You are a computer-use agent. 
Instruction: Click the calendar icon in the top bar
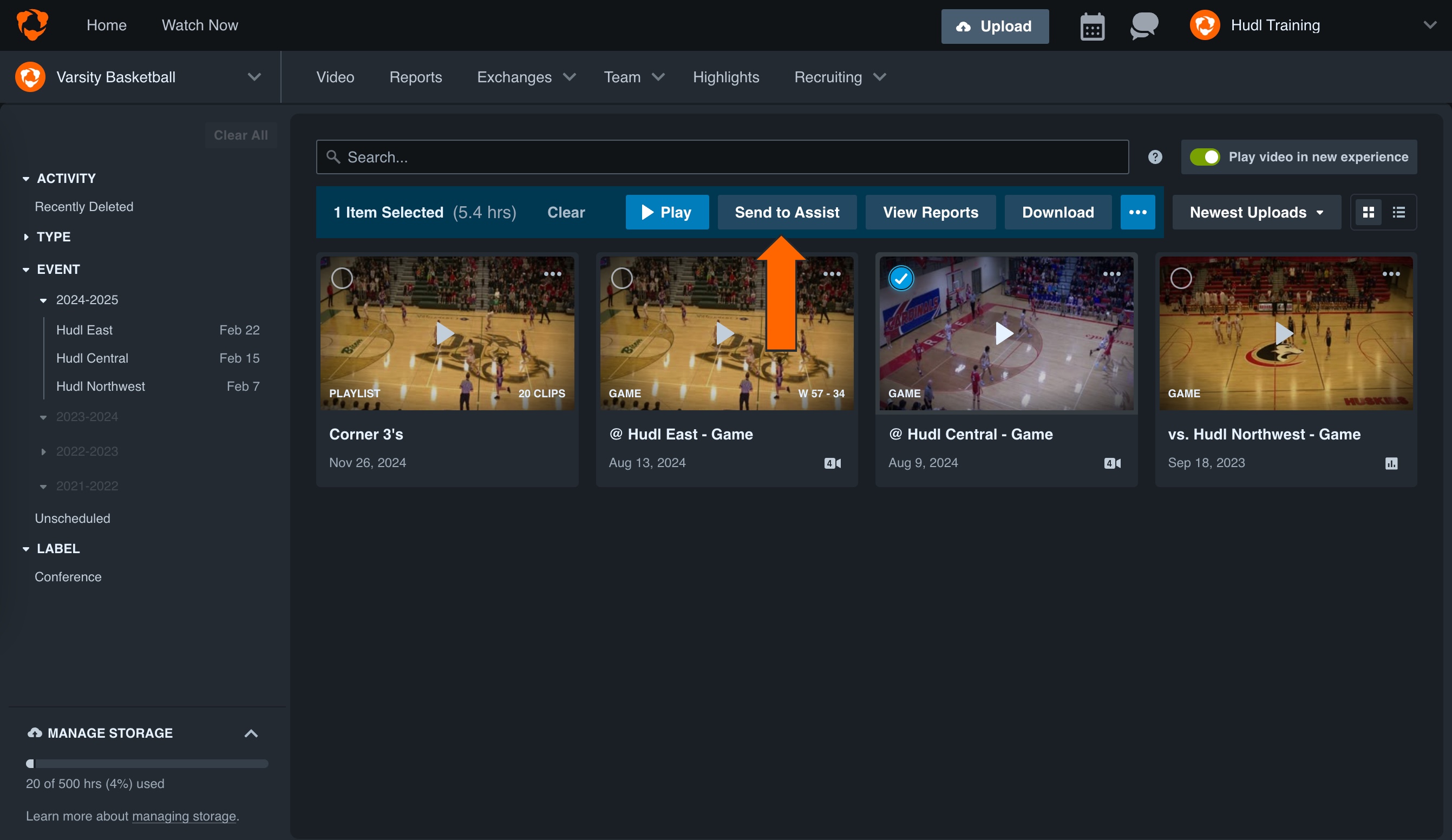point(1093,25)
